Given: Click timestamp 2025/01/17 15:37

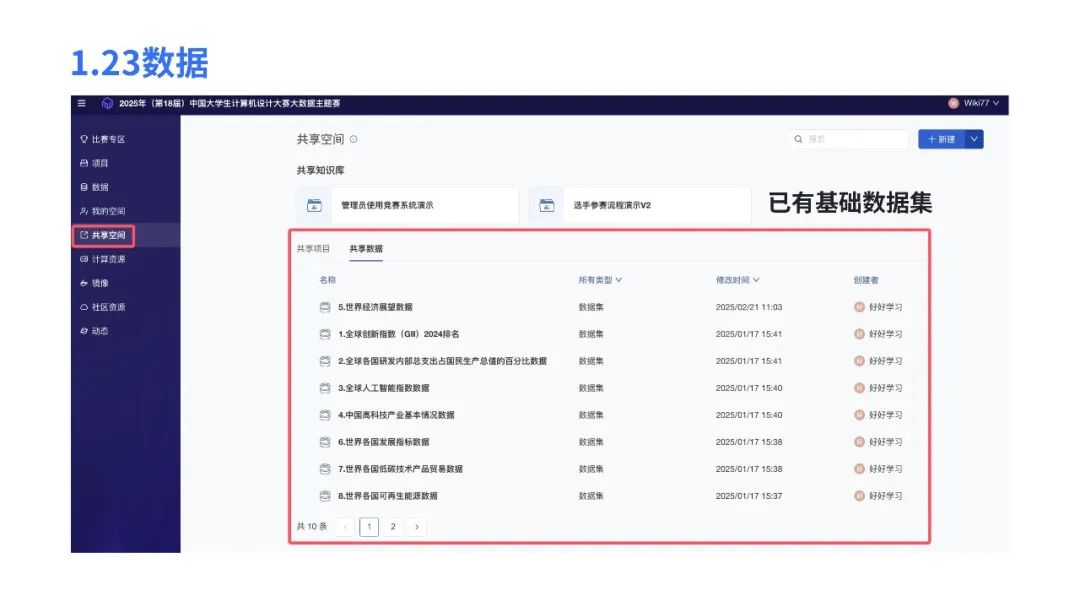Looking at the screenshot, I should tap(749, 495).
